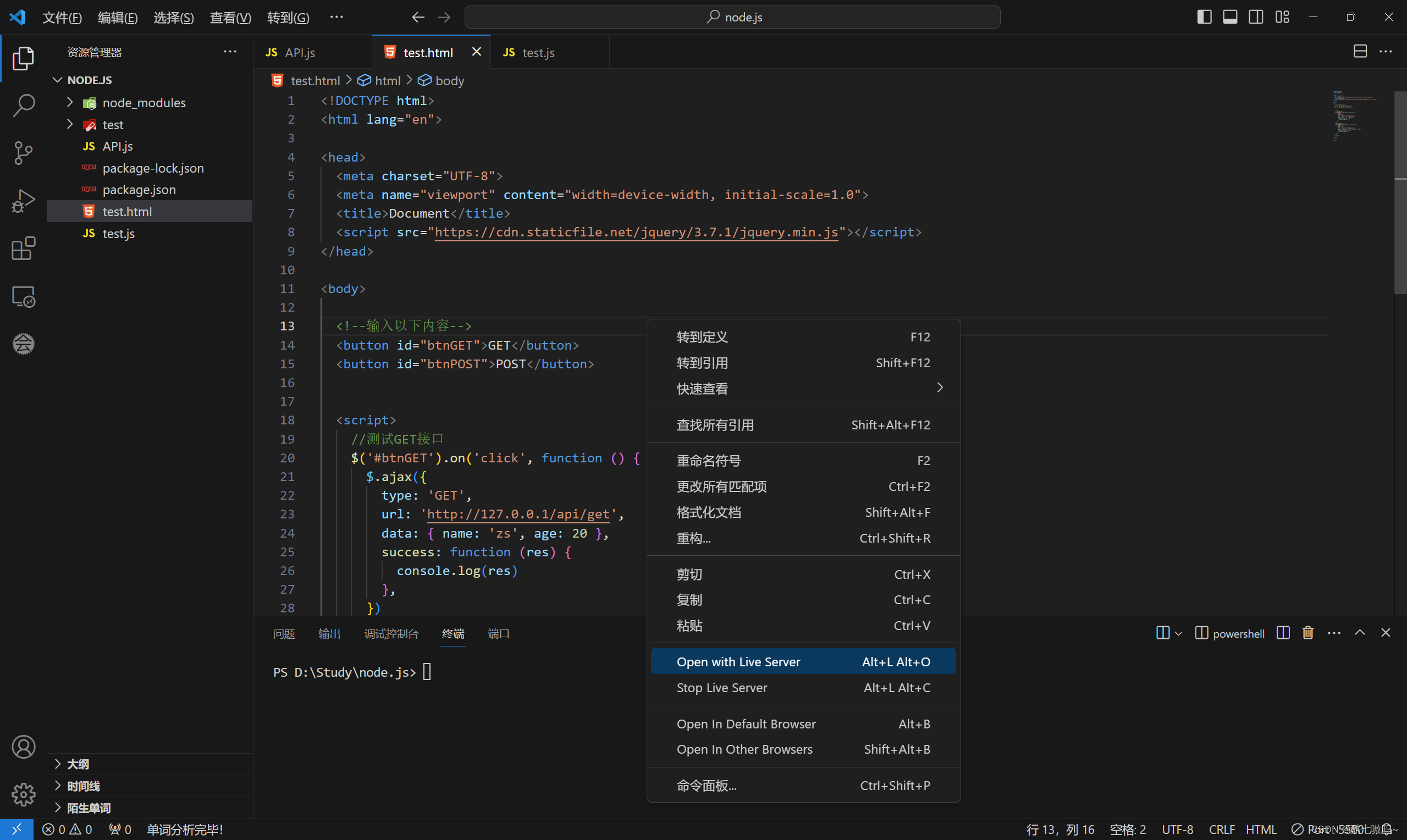This screenshot has height=840, width=1407.
Task: Toggle the primary side bar visibility
Action: point(1204,17)
